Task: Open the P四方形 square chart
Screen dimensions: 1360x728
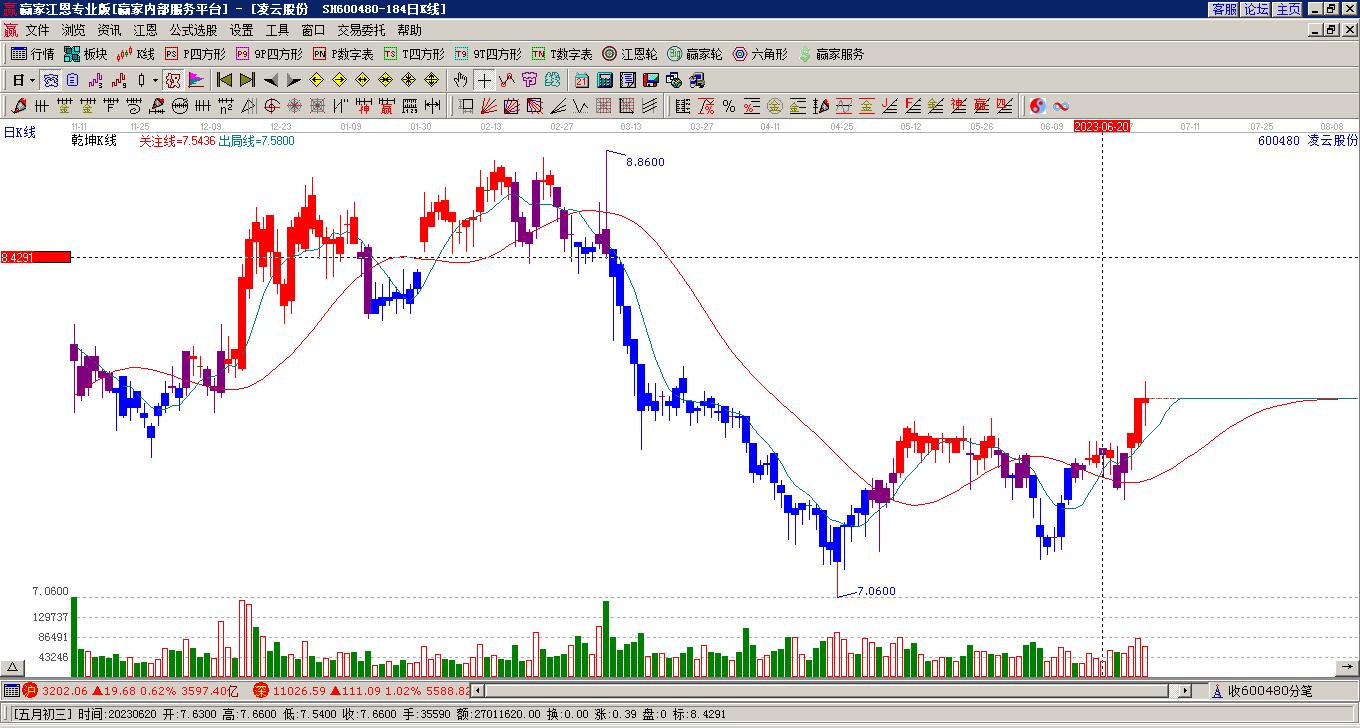Action: [x=196, y=54]
